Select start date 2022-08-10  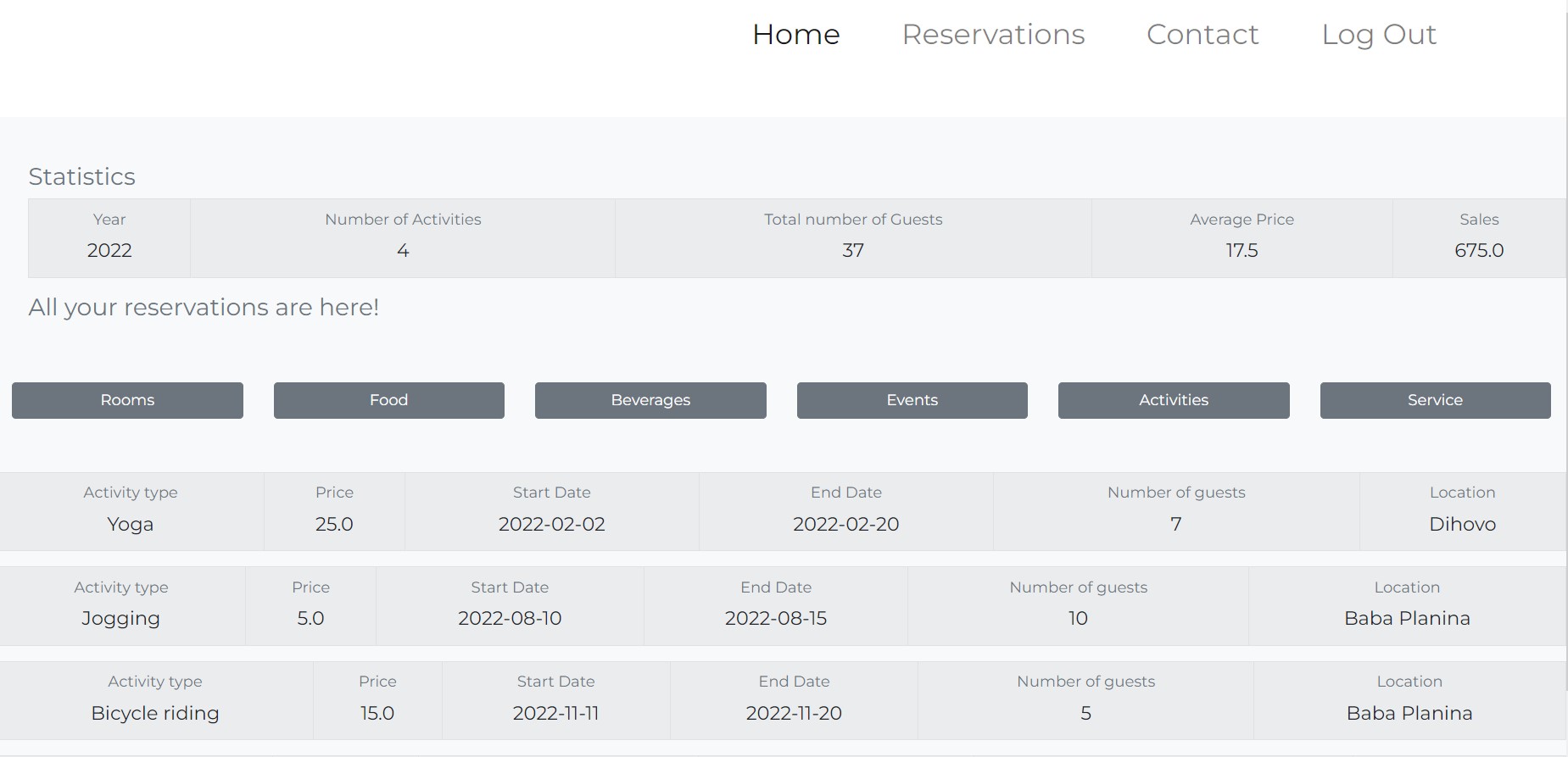(x=510, y=618)
